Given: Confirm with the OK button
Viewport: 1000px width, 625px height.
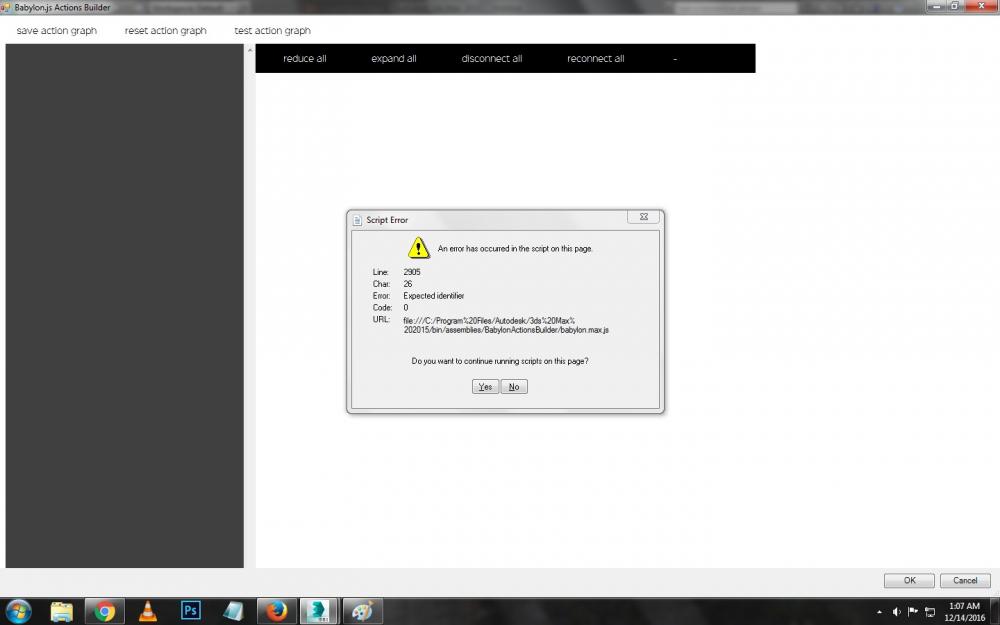Looking at the screenshot, I should click(x=909, y=580).
